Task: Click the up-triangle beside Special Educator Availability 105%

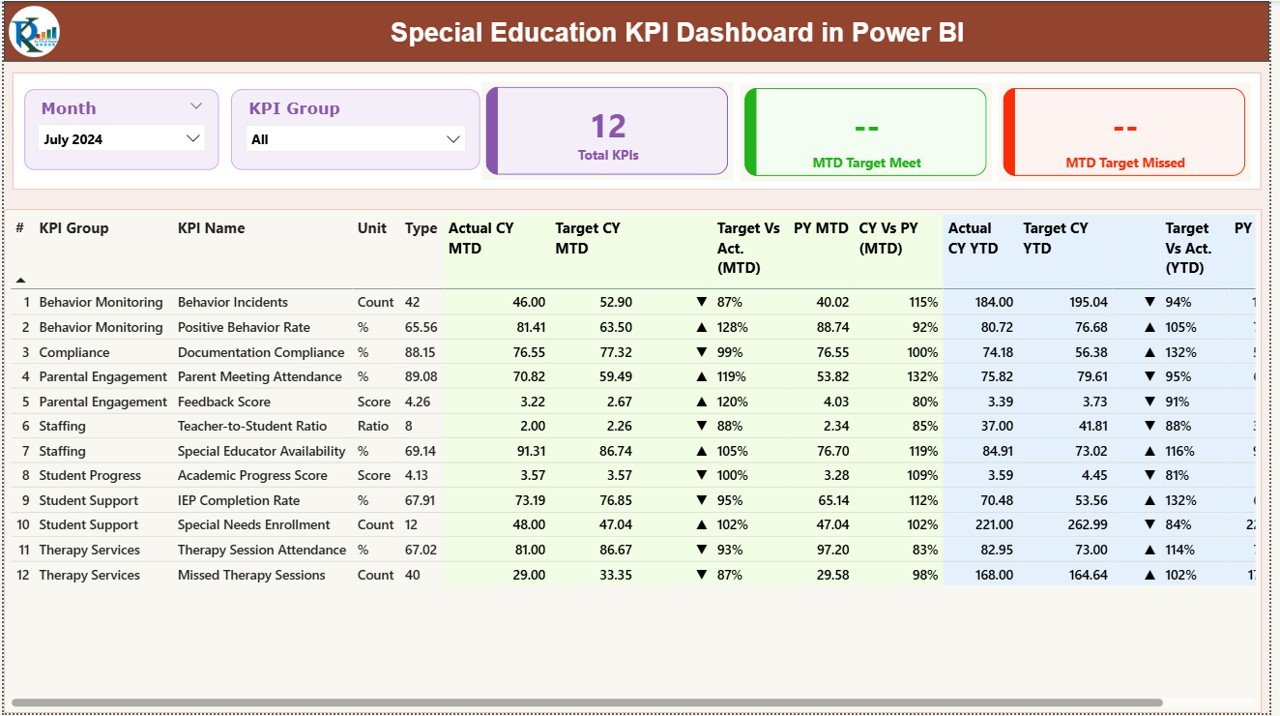Action: pyautogui.click(x=701, y=450)
